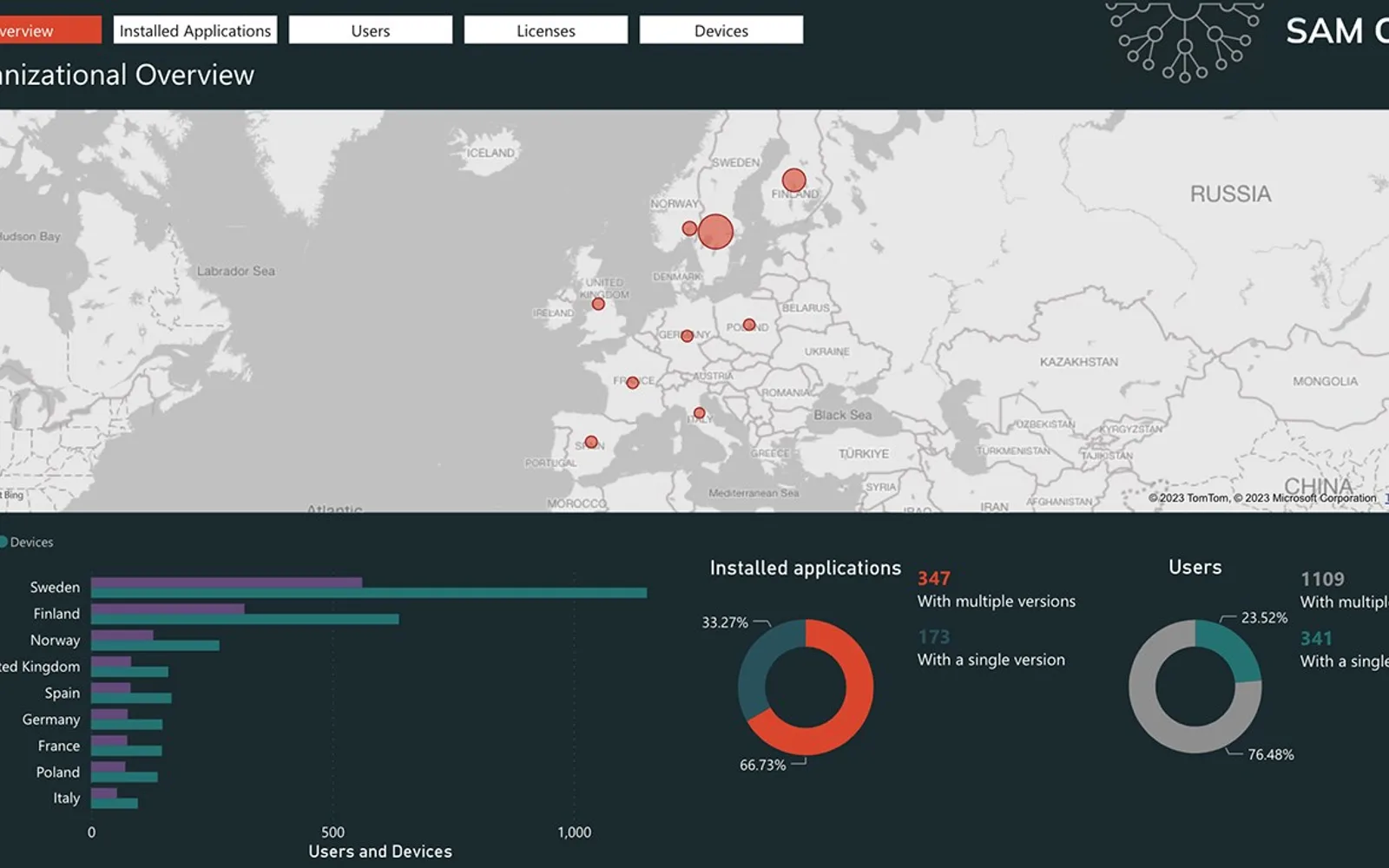Select France's teal devices bar
Screen dimensions: 1389x868
coord(126,750)
